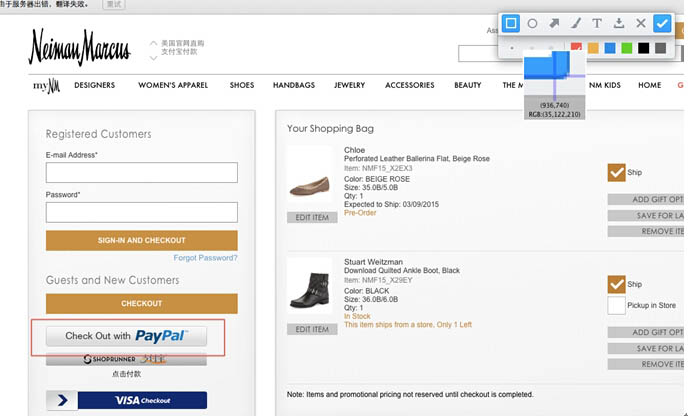The image size is (688, 416).
Task: Click the E-mail Address field
Action: [141, 173]
